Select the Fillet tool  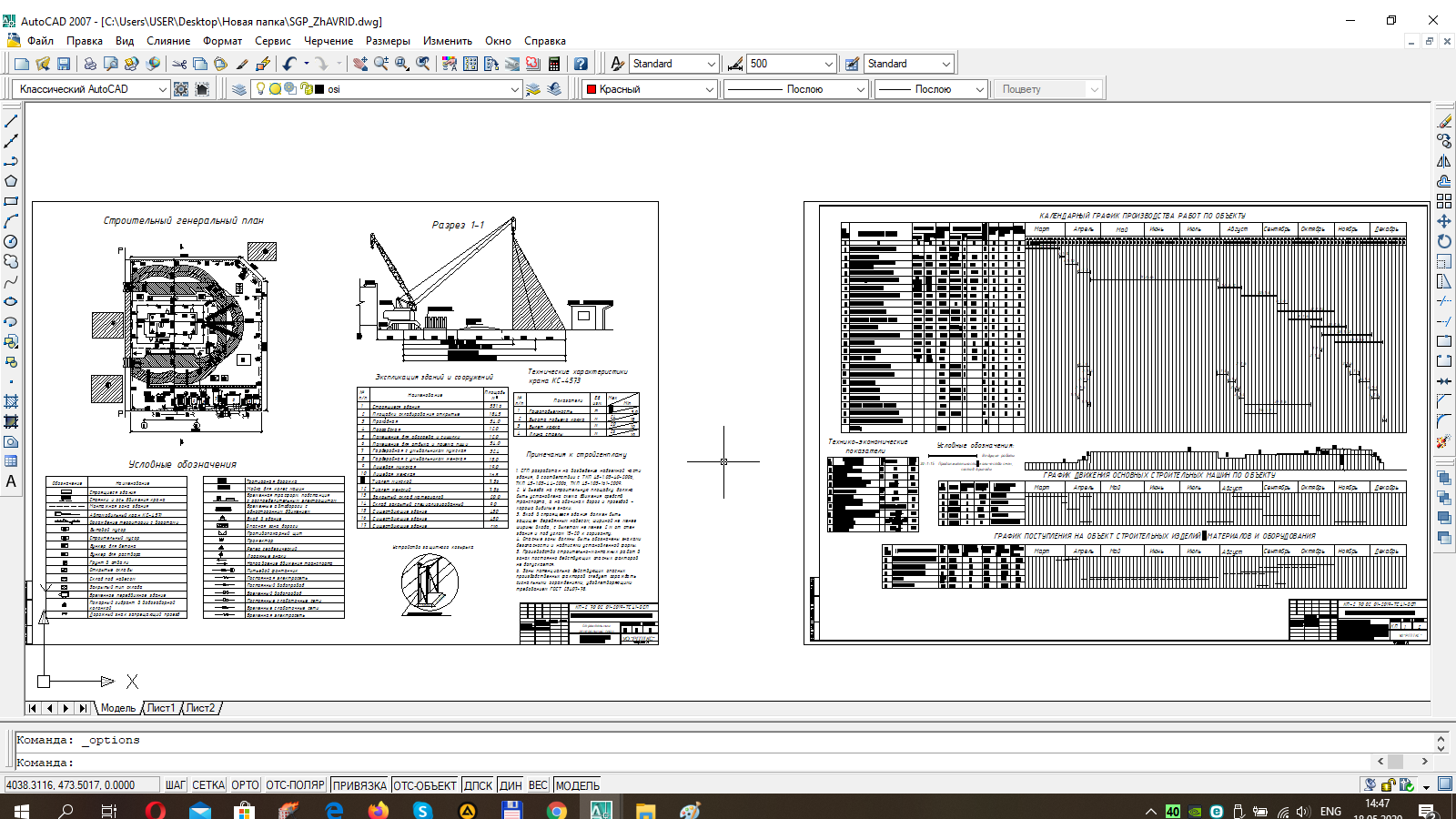[1444, 421]
